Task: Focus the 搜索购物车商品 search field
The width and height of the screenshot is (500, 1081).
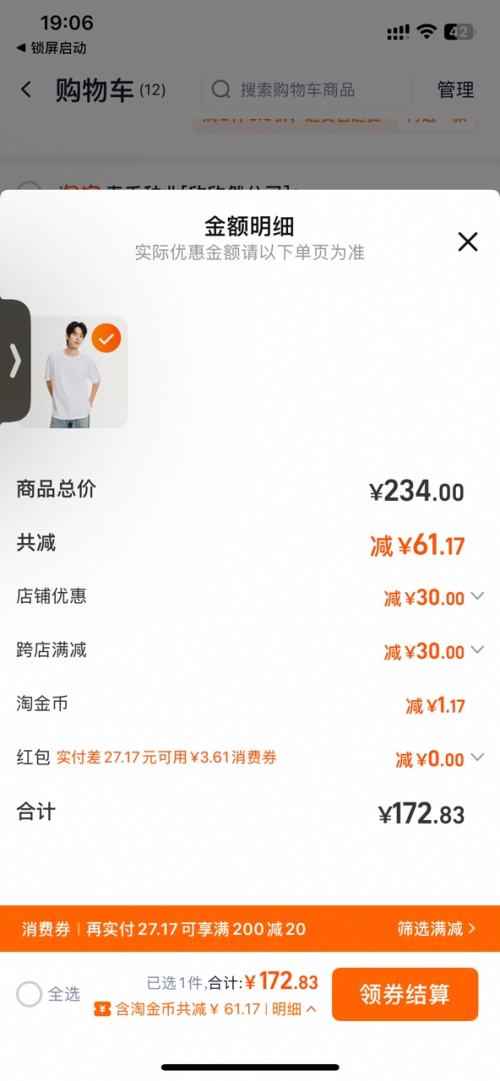Action: tap(306, 90)
